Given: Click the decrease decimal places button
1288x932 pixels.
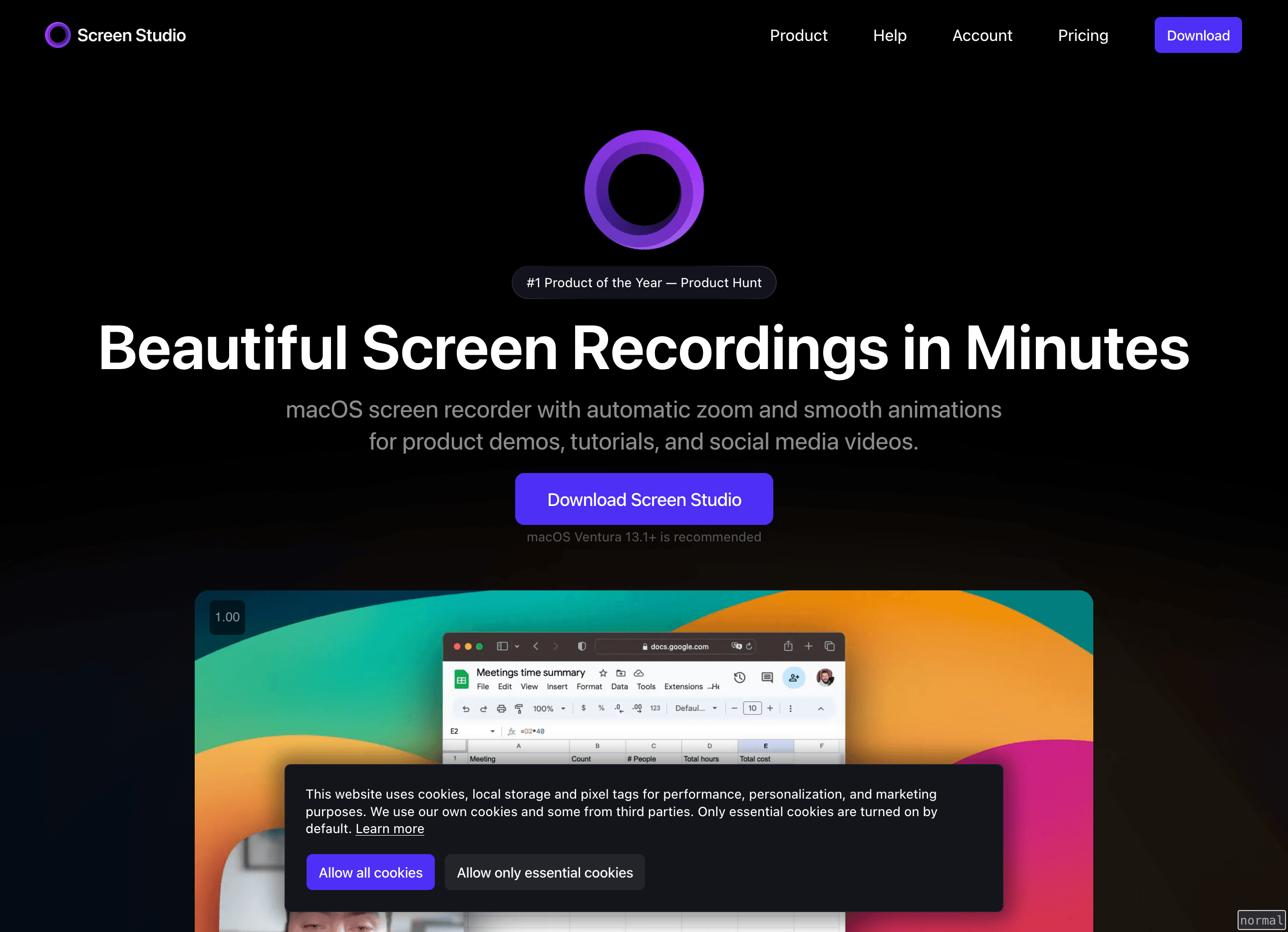Looking at the screenshot, I should click(619, 708).
